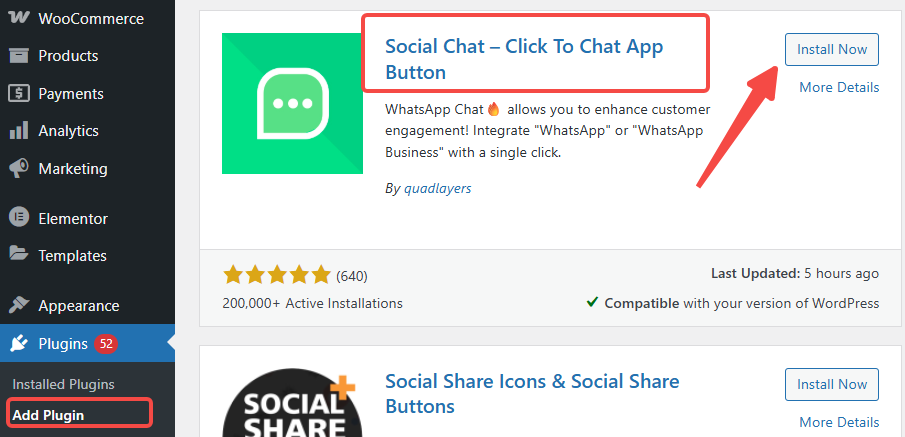Click the Marketing megaphone icon
This screenshot has height=437, width=905.
click(18, 169)
